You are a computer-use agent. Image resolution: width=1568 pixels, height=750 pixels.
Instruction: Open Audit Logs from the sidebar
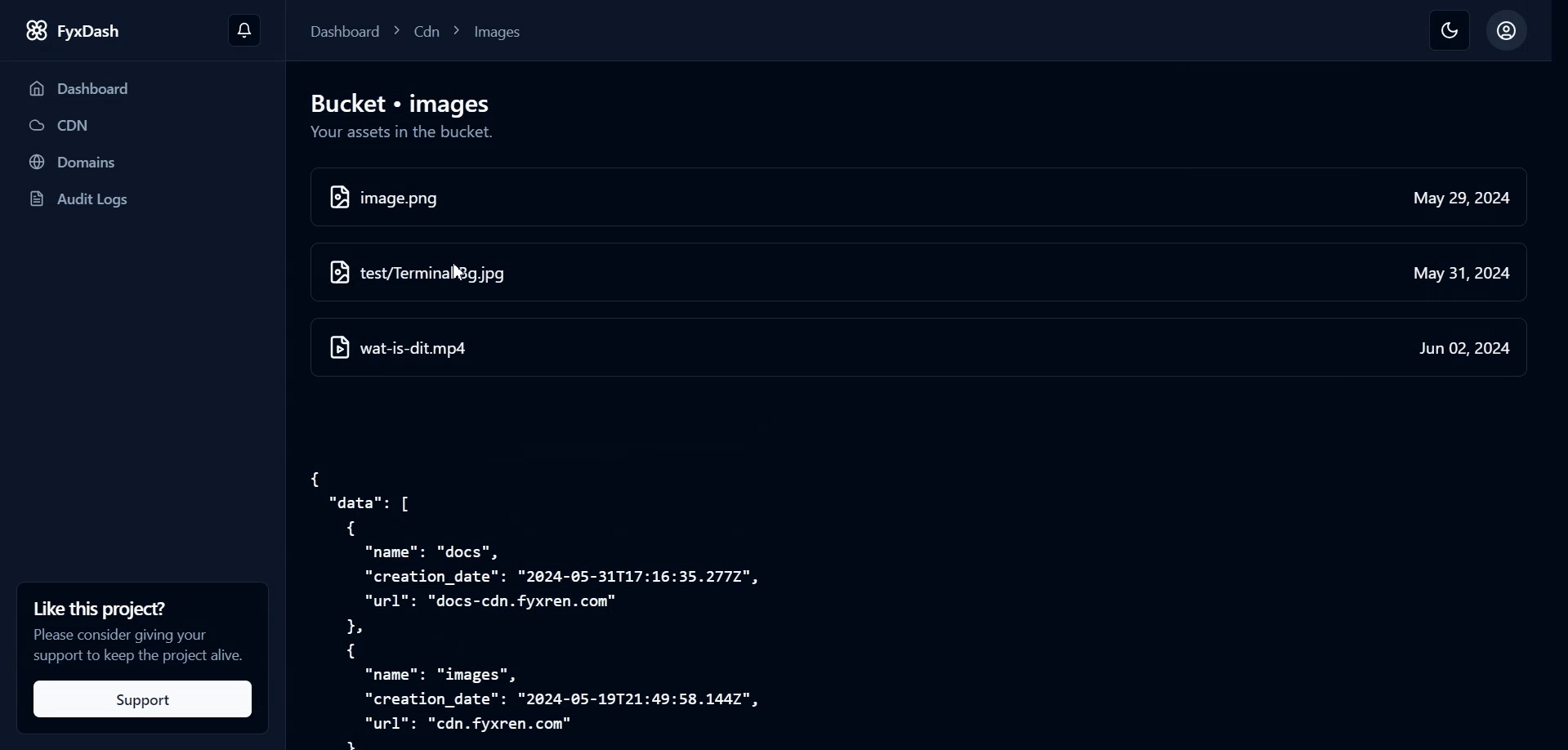tap(92, 199)
